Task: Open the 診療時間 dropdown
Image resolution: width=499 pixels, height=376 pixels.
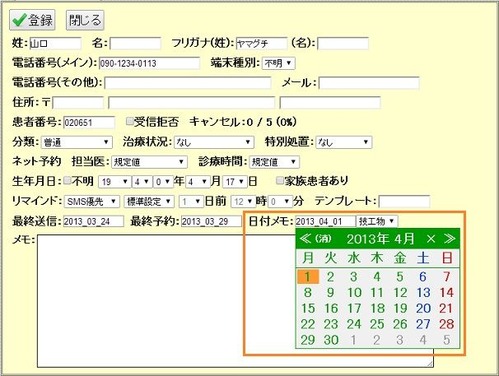Action: (x=274, y=162)
